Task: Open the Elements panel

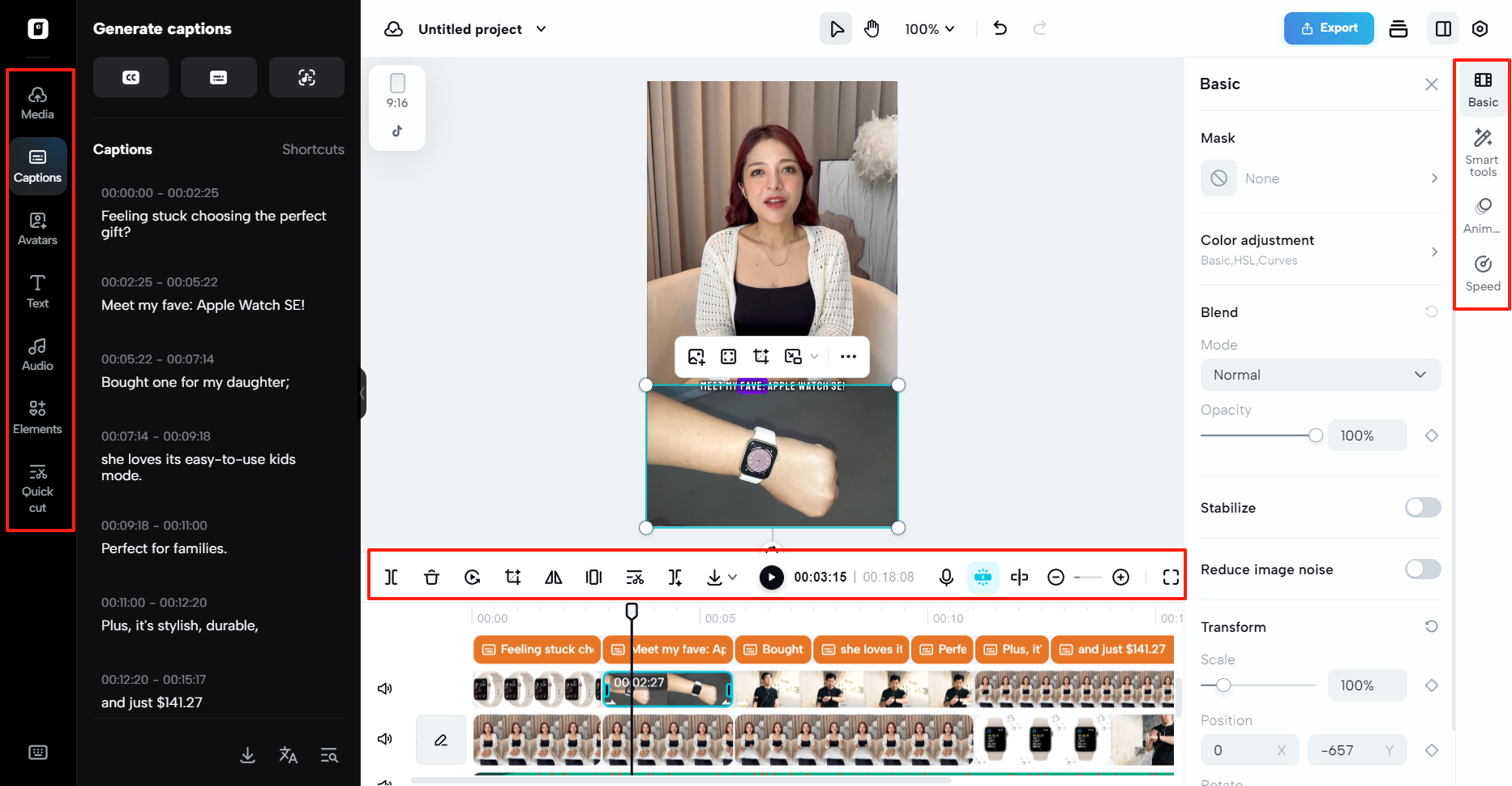Action: pos(37,418)
